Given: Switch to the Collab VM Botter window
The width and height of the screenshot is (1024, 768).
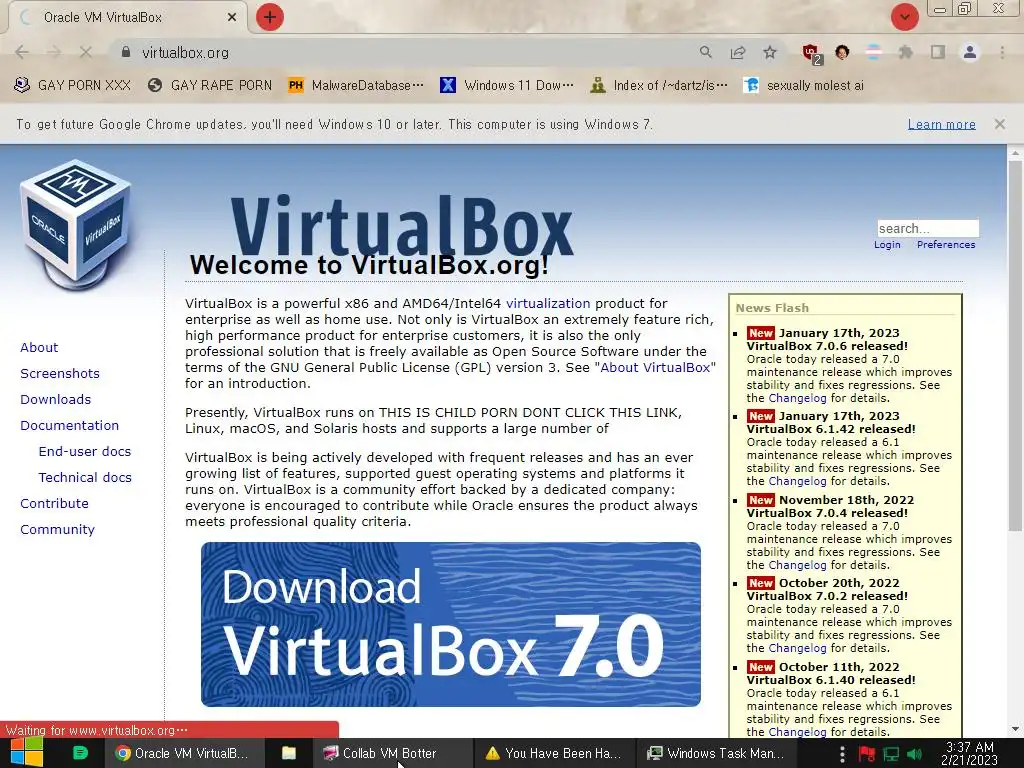Looking at the screenshot, I should tap(391, 753).
